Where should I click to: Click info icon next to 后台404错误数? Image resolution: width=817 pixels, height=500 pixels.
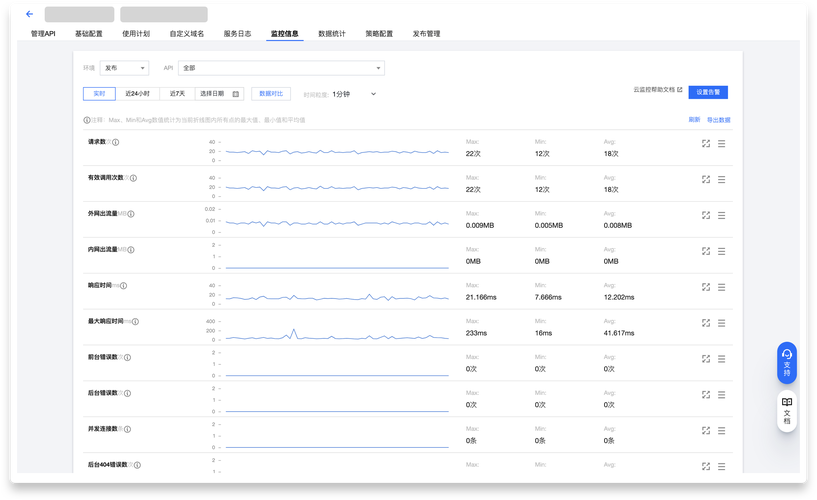(x=137, y=465)
